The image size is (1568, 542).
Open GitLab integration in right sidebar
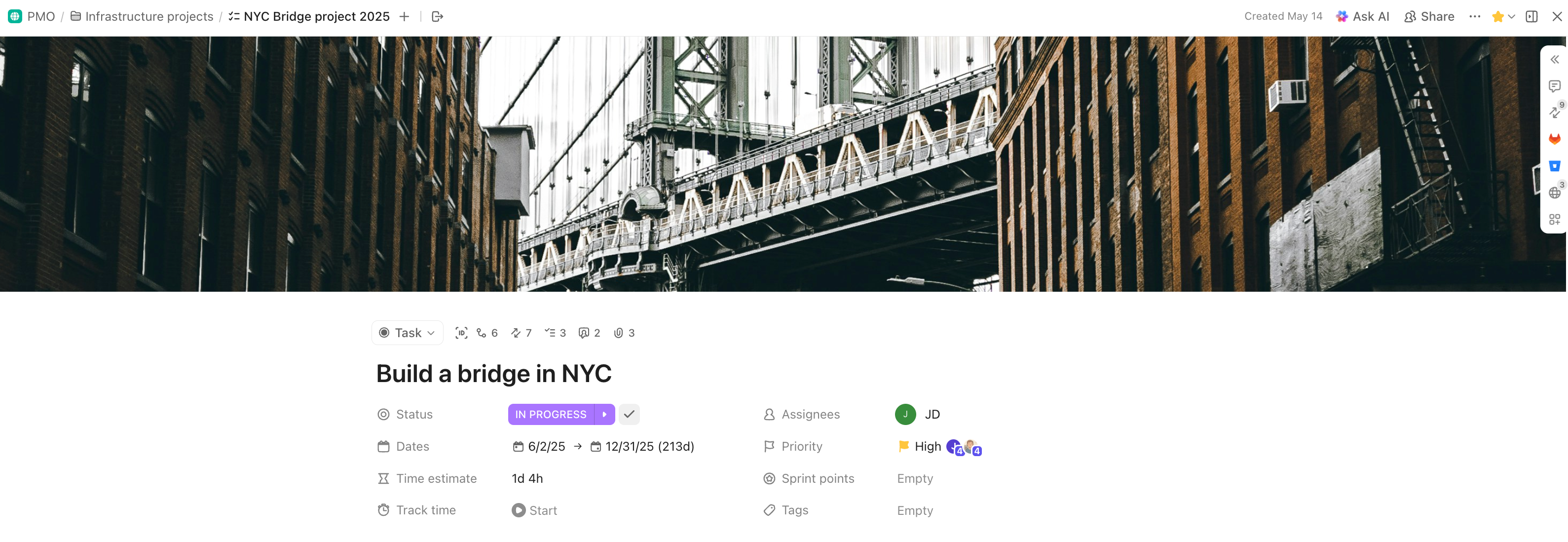(1554, 140)
